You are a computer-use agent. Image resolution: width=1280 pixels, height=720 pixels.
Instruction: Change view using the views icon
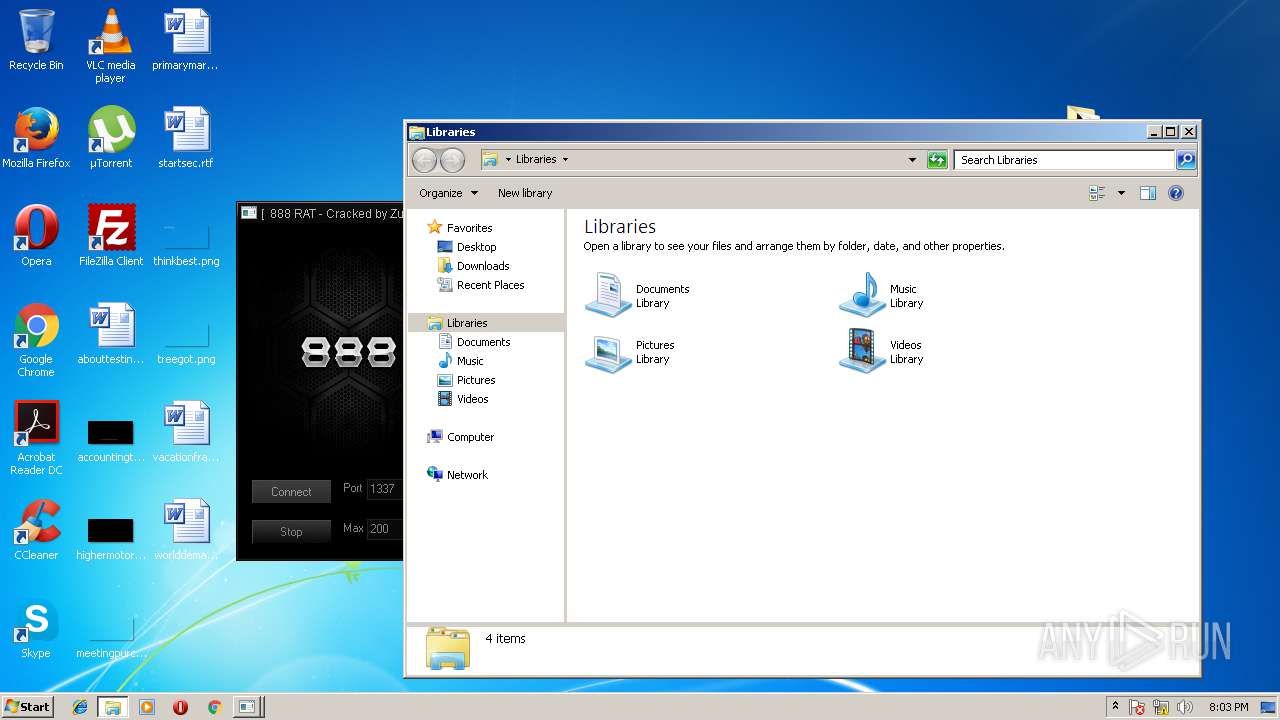pos(1097,193)
